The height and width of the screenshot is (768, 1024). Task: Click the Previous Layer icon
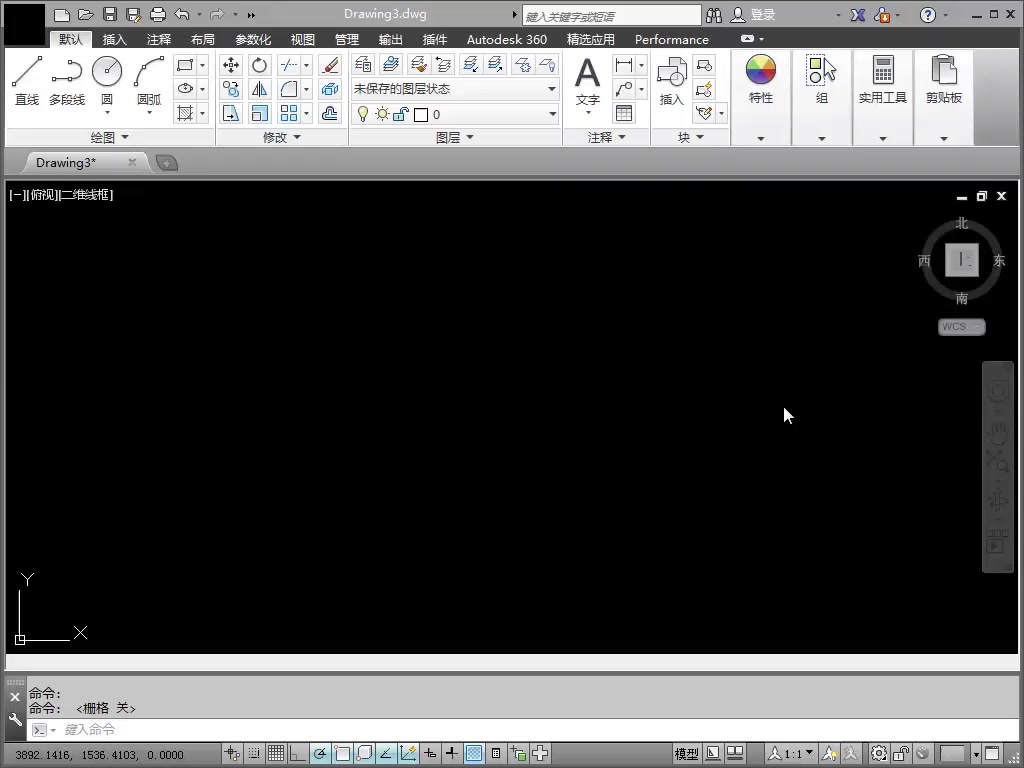tap(443, 64)
